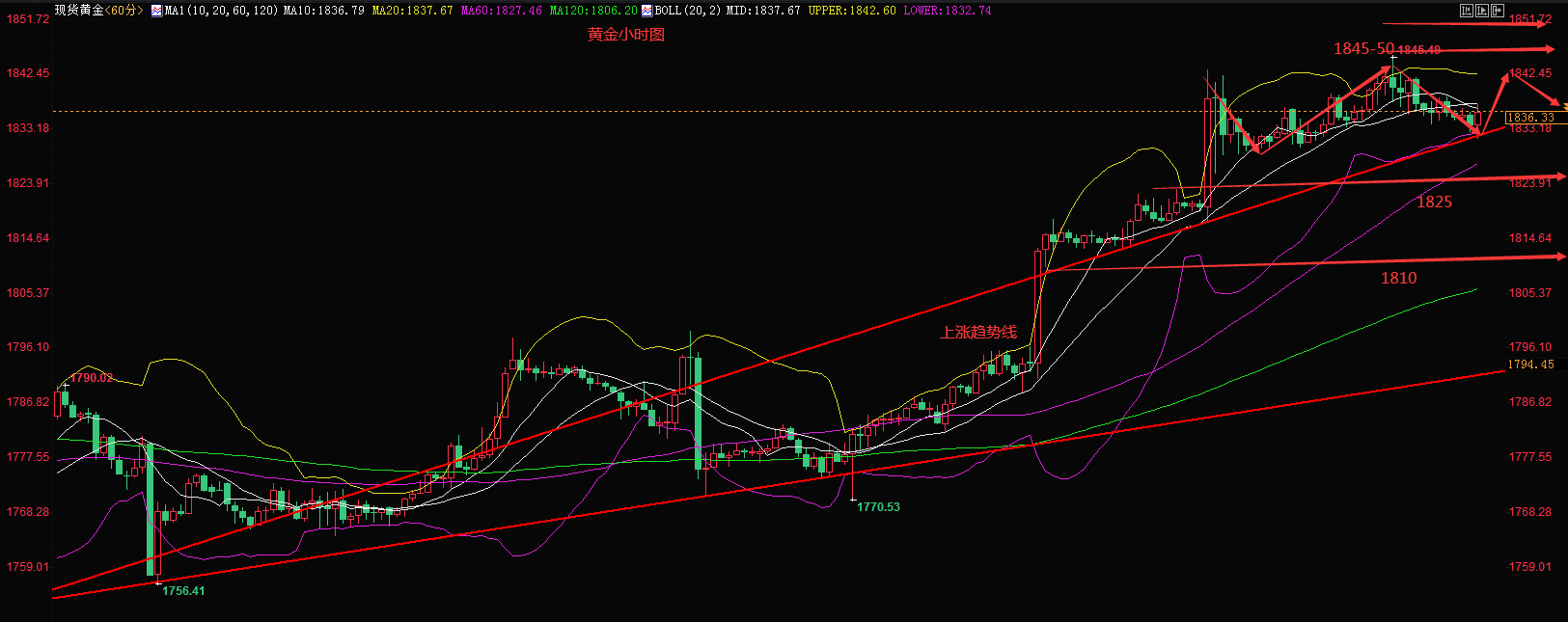Click the BOLL indicator icon
The width and height of the screenshot is (1568, 622).
(x=646, y=11)
